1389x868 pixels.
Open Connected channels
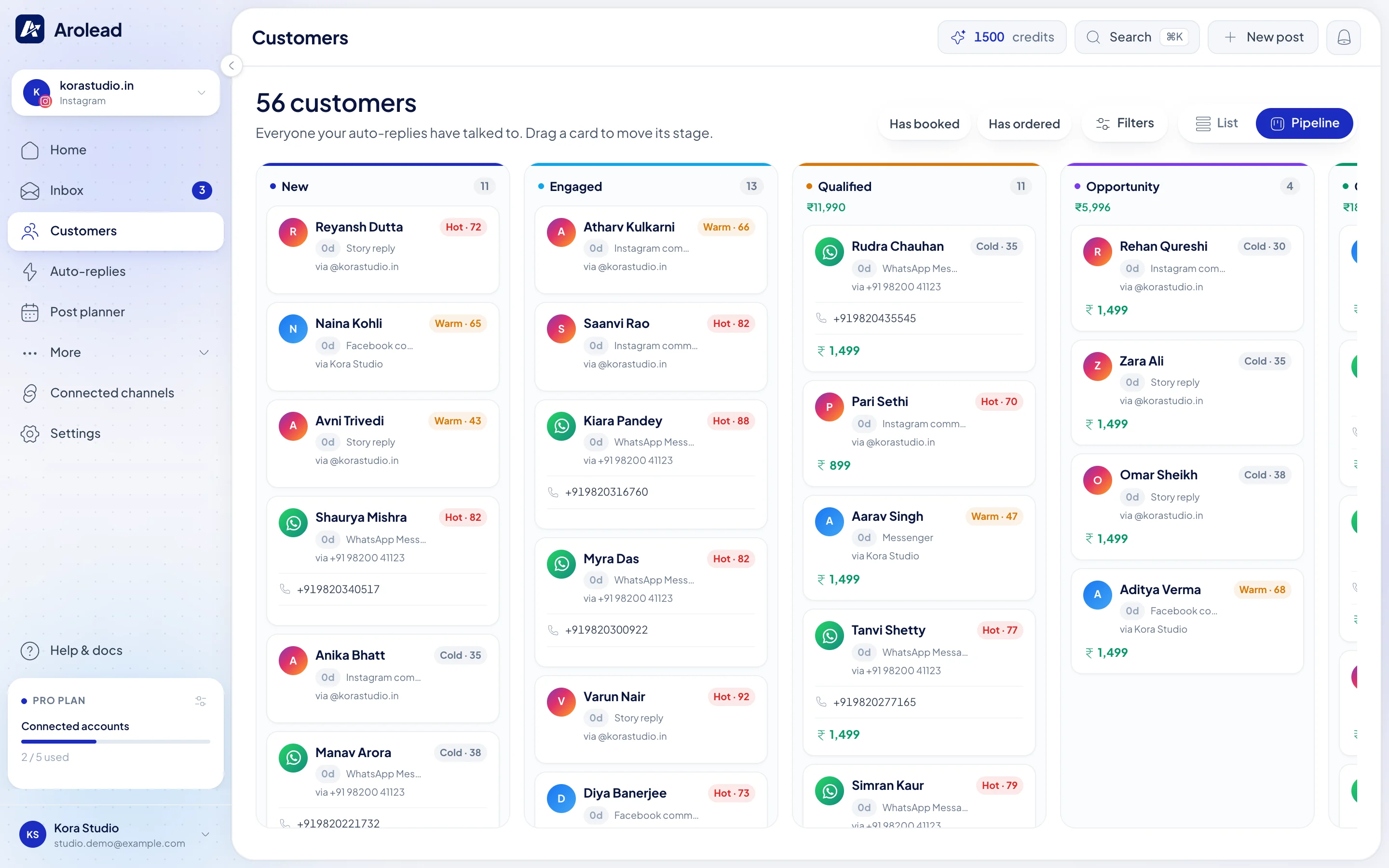point(115,393)
